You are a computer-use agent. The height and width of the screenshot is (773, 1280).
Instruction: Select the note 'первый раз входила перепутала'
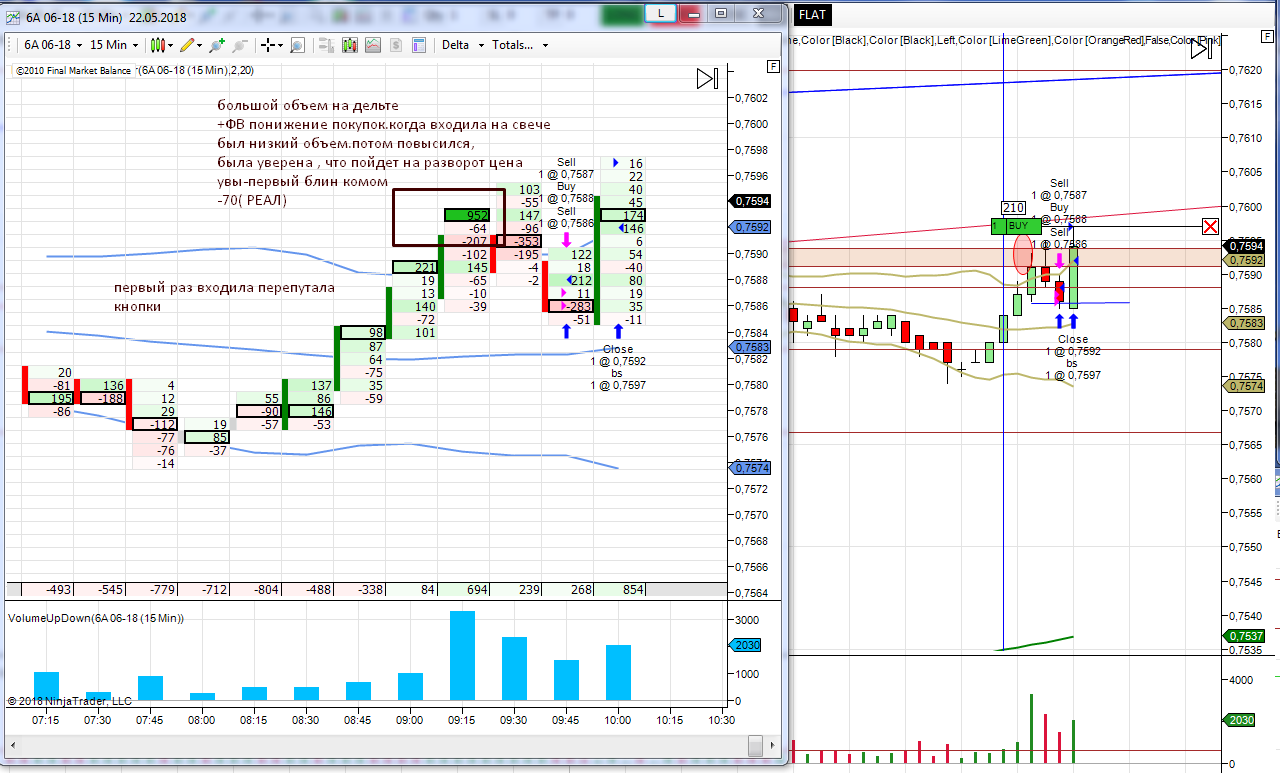point(225,287)
